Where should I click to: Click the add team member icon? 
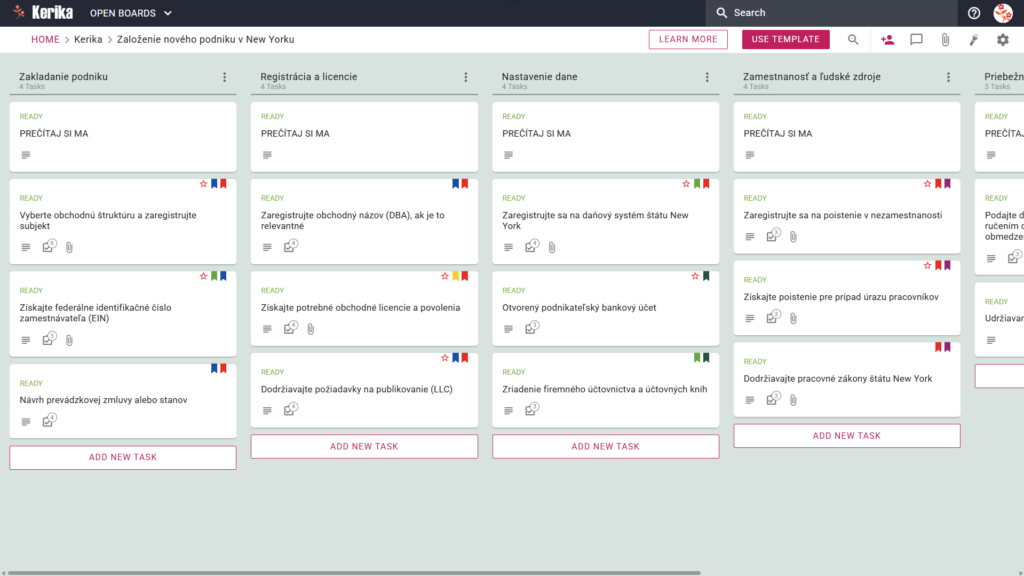click(887, 40)
